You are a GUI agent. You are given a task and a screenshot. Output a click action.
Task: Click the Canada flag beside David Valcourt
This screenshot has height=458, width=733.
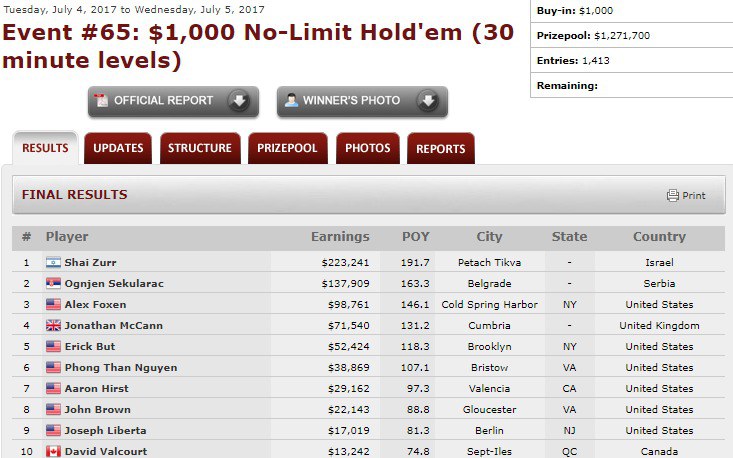pos(53,451)
